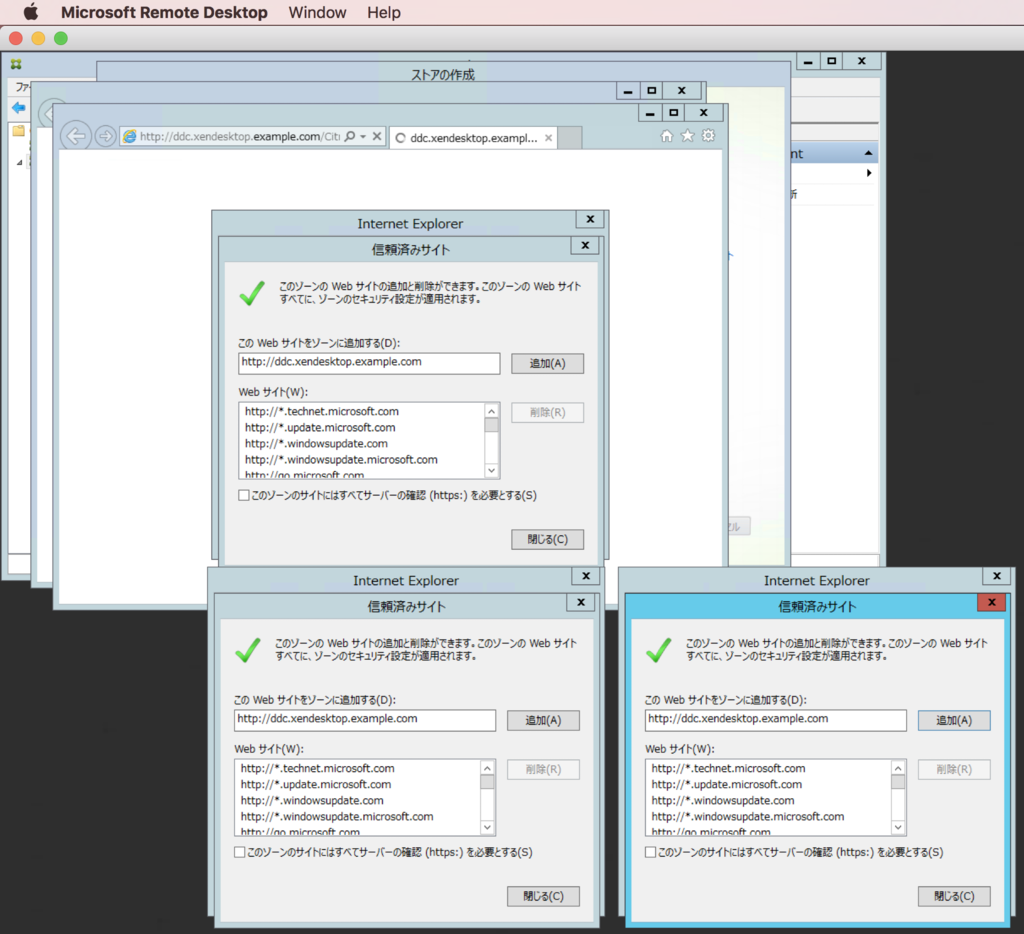Open the IE Favorites star icon

click(x=687, y=135)
